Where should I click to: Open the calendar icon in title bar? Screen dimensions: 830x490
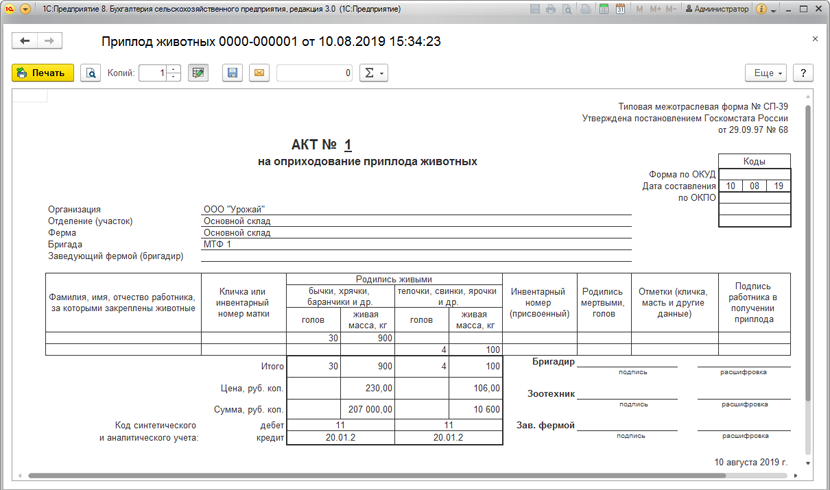tap(620, 9)
